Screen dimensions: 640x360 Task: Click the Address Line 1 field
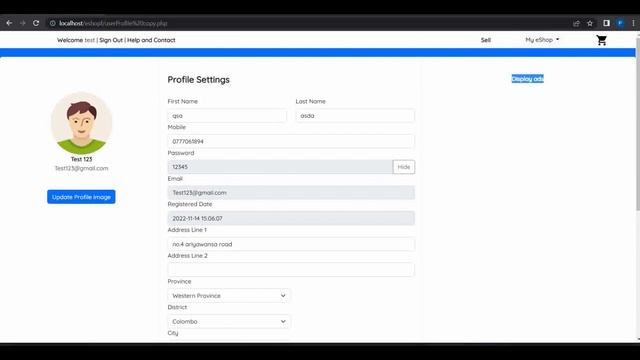pos(291,244)
